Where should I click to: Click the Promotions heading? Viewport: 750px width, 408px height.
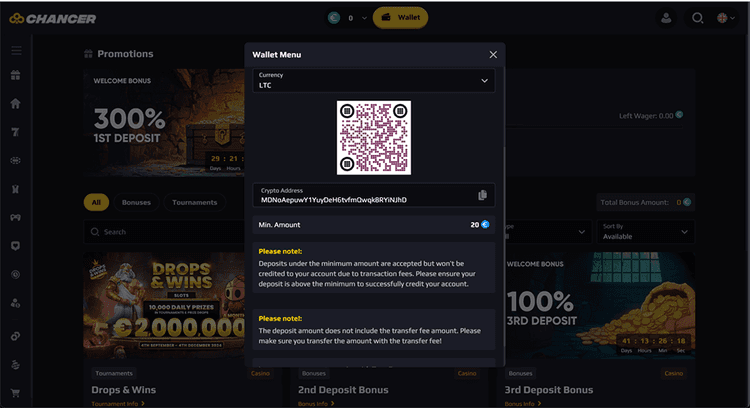tap(125, 54)
